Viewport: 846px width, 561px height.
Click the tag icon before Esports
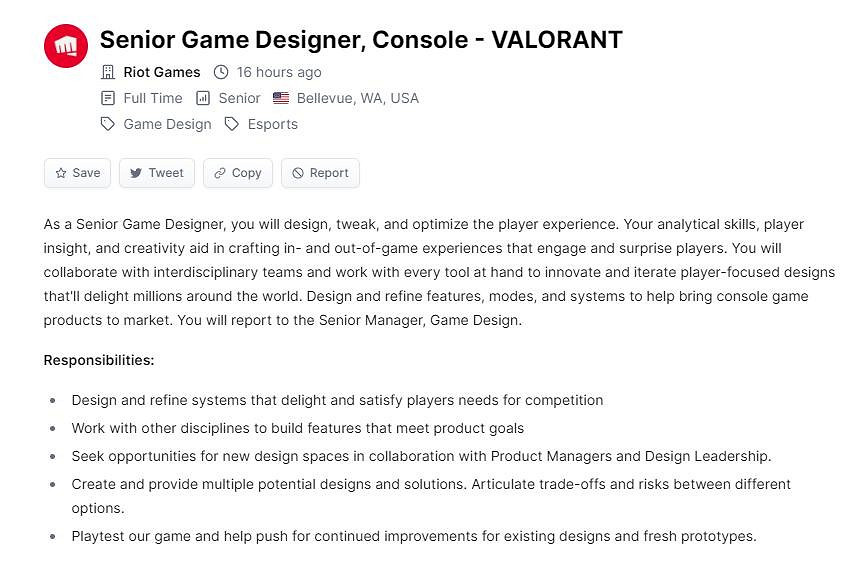[232, 124]
